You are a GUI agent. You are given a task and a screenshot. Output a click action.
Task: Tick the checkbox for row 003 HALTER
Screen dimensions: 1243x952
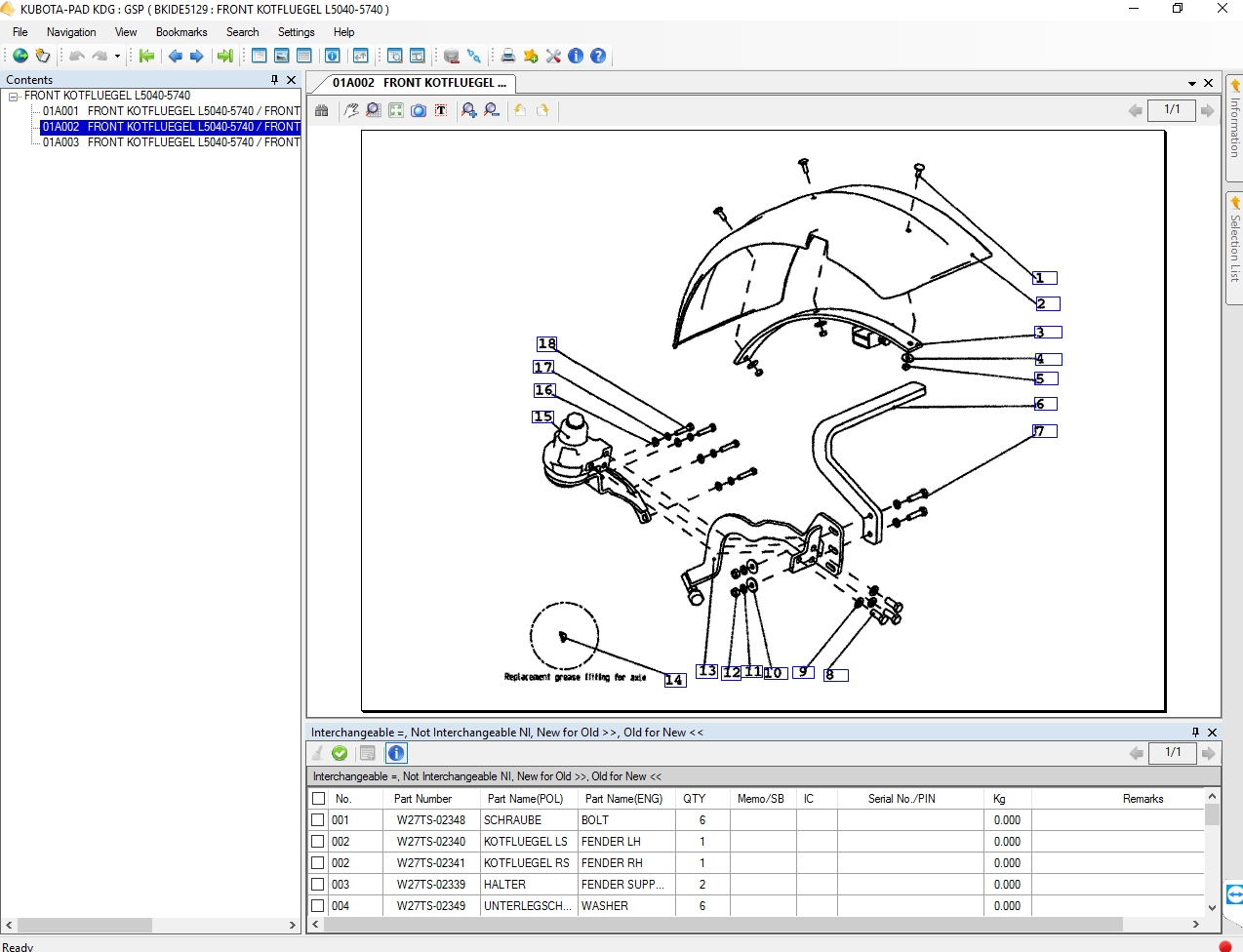pyautogui.click(x=318, y=885)
